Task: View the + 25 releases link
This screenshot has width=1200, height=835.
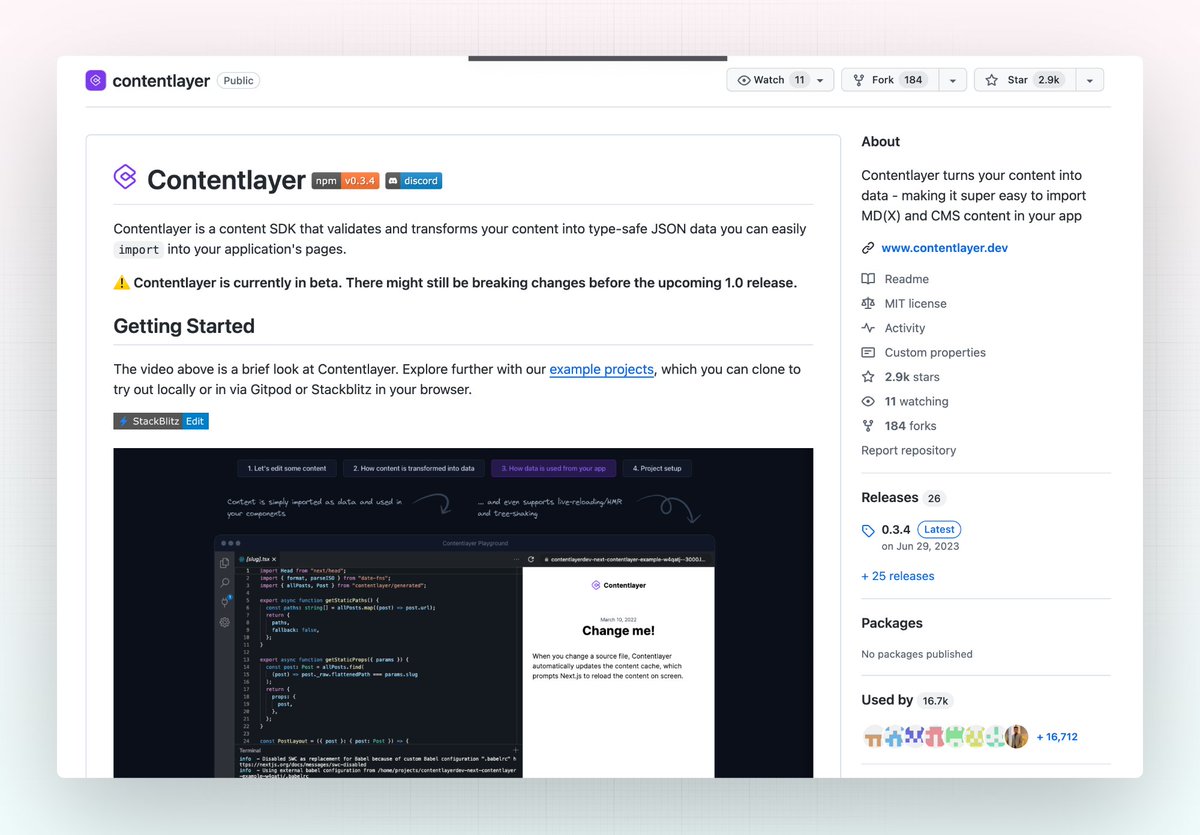Action: [x=897, y=576]
